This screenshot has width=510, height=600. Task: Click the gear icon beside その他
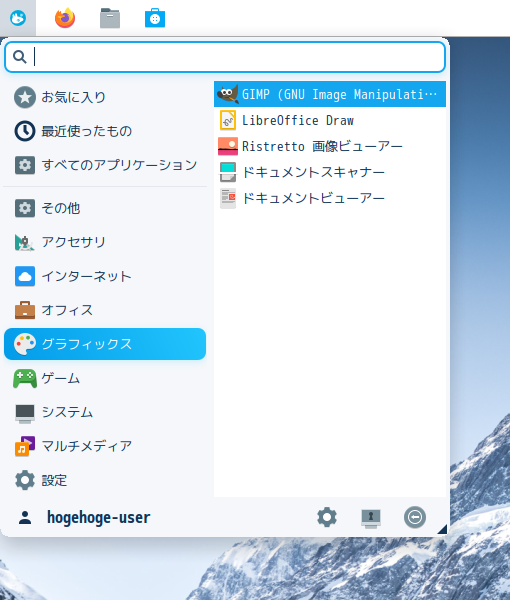click(25, 208)
